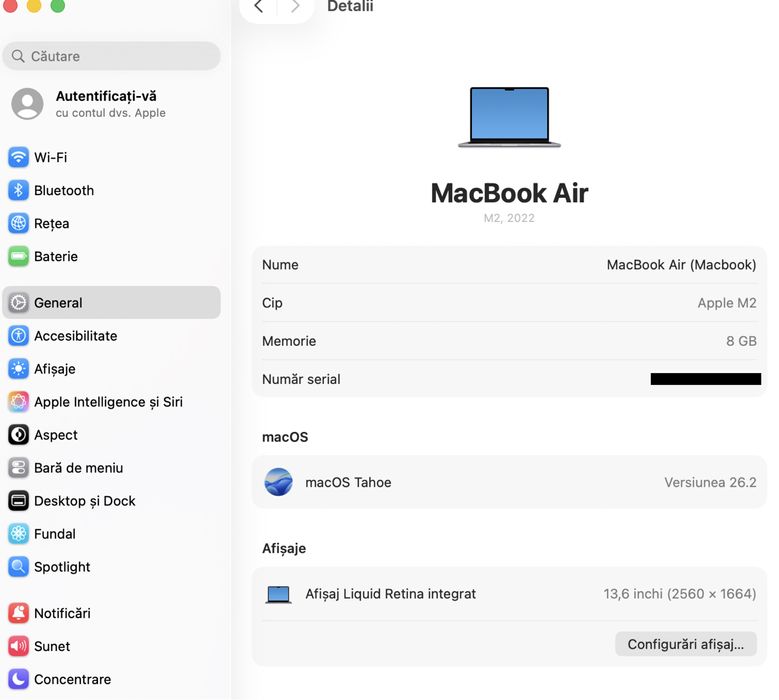Click the Sunet speaker icon
Viewport: 779px width, 700px height.
point(18,646)
